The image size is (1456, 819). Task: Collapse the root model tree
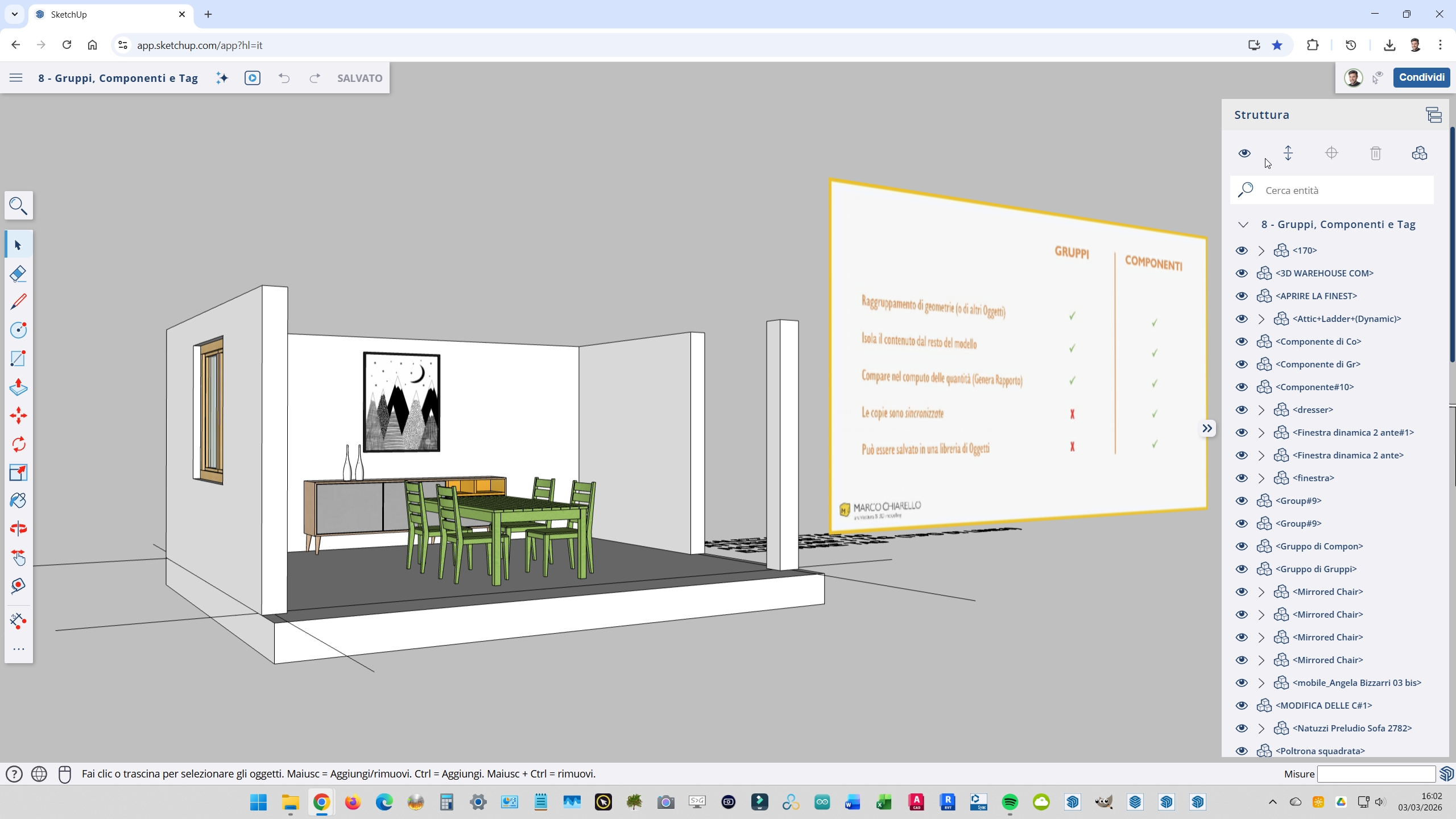(1243, 225)
